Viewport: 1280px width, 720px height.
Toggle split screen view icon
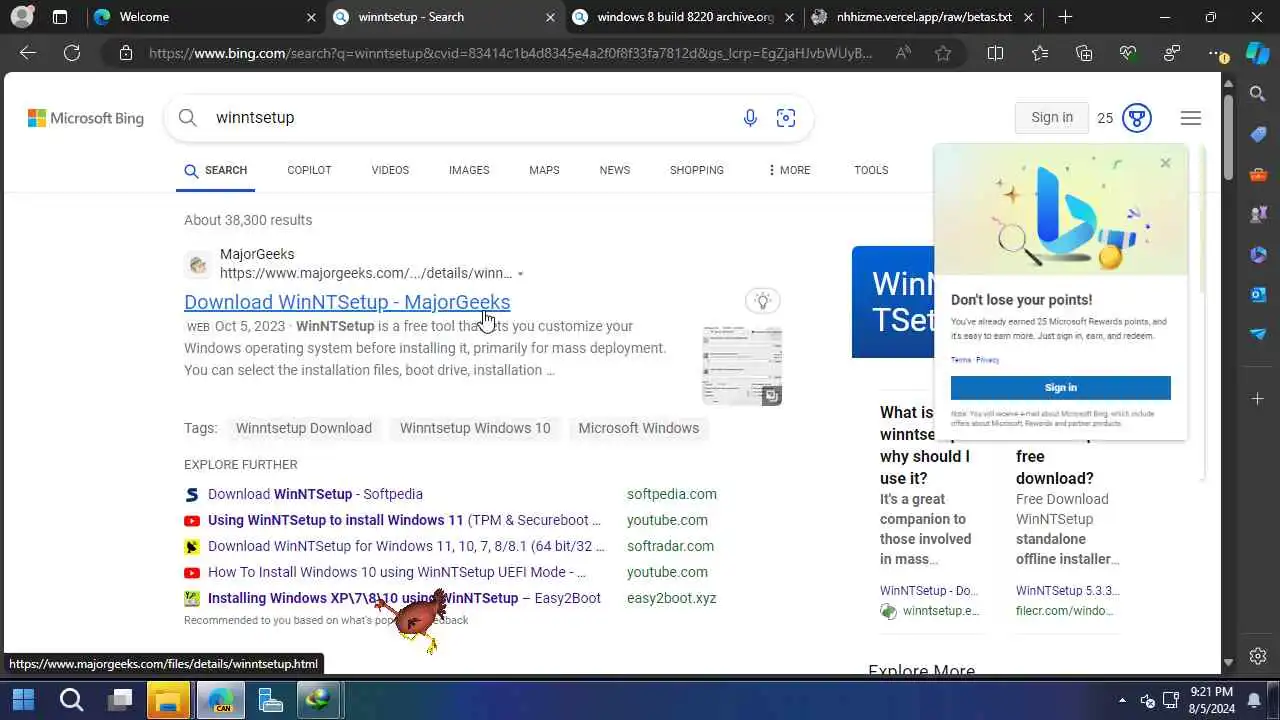(x=995, y=53)
